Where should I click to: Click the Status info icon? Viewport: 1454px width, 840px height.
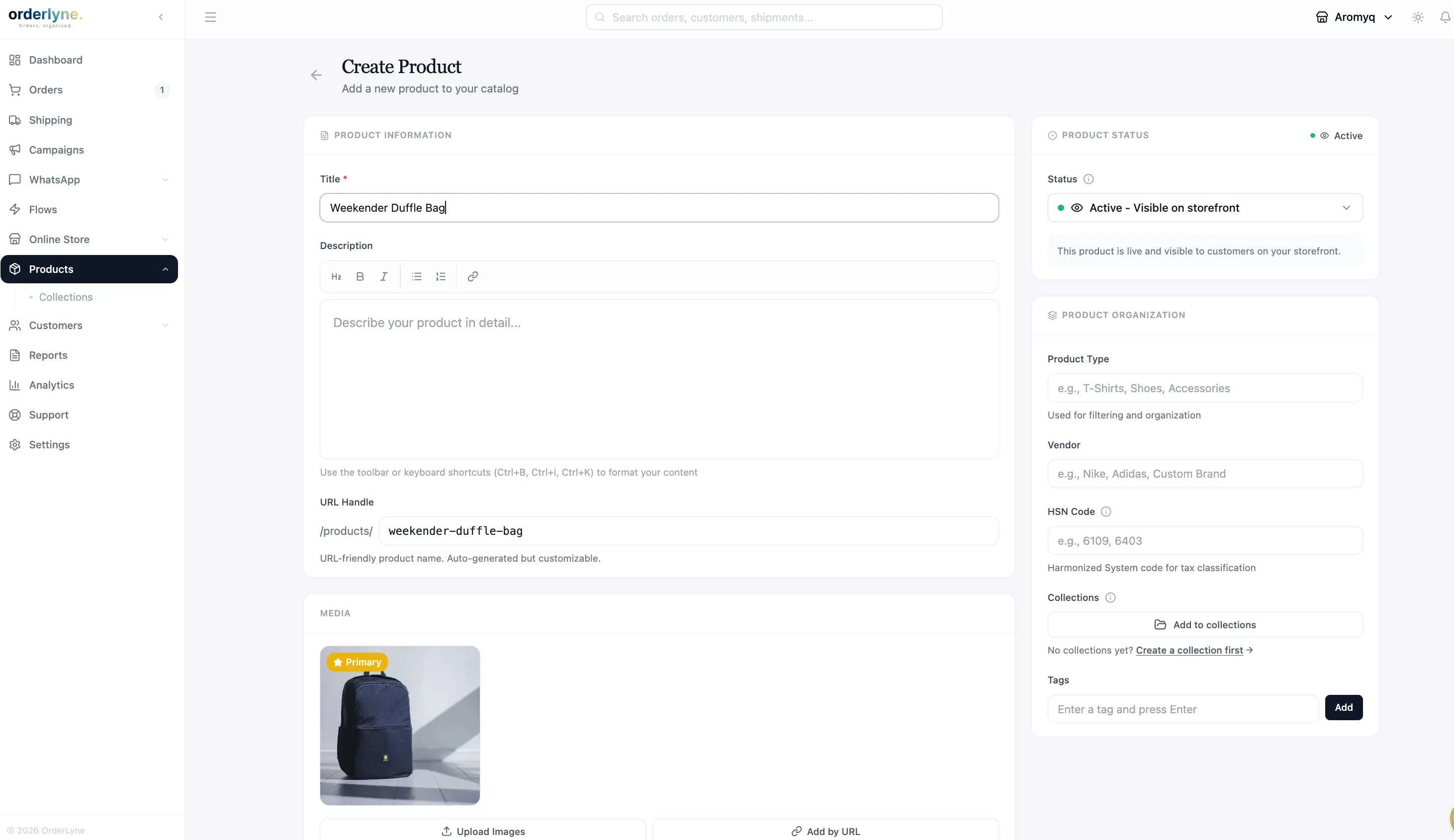[x=1089, y=179]
